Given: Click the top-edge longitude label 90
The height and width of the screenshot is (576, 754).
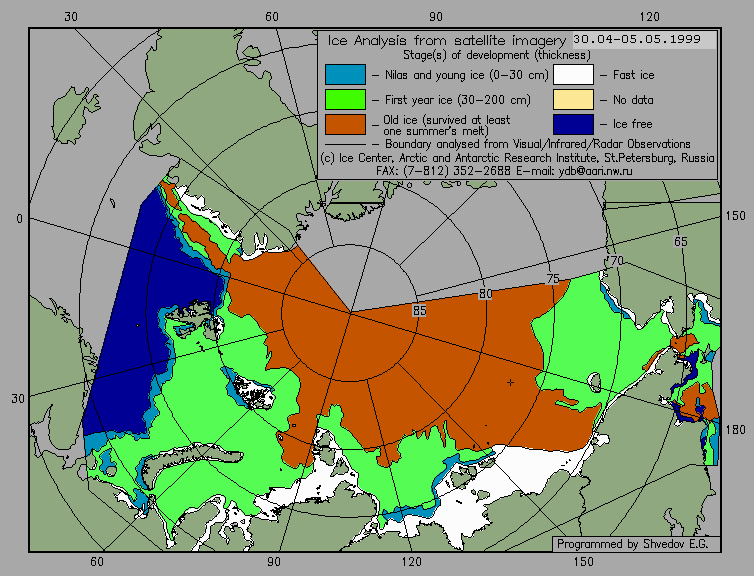Looking at the screenshot, I should coord(436,17).
